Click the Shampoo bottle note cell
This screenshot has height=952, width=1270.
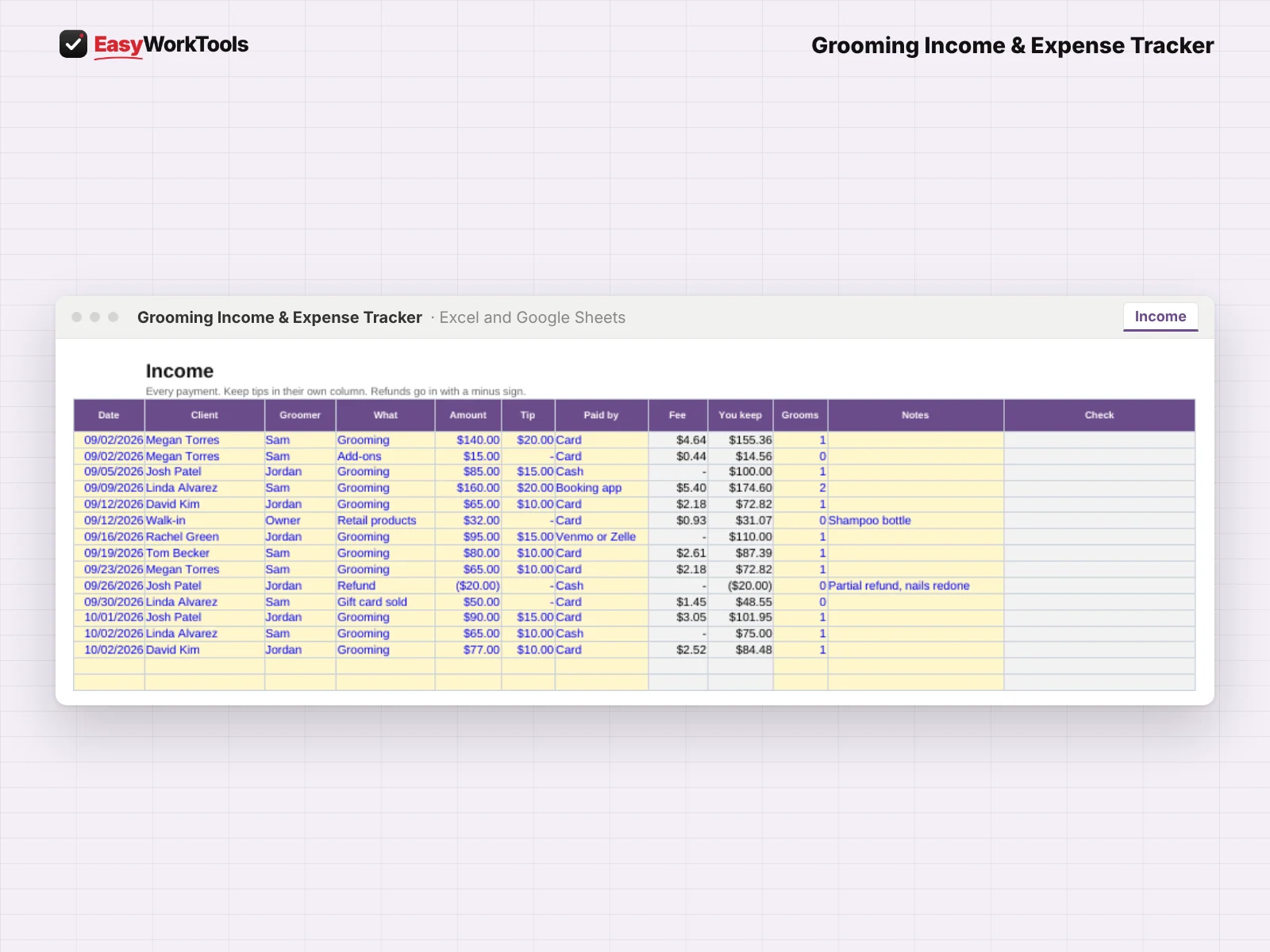(915, 520)
